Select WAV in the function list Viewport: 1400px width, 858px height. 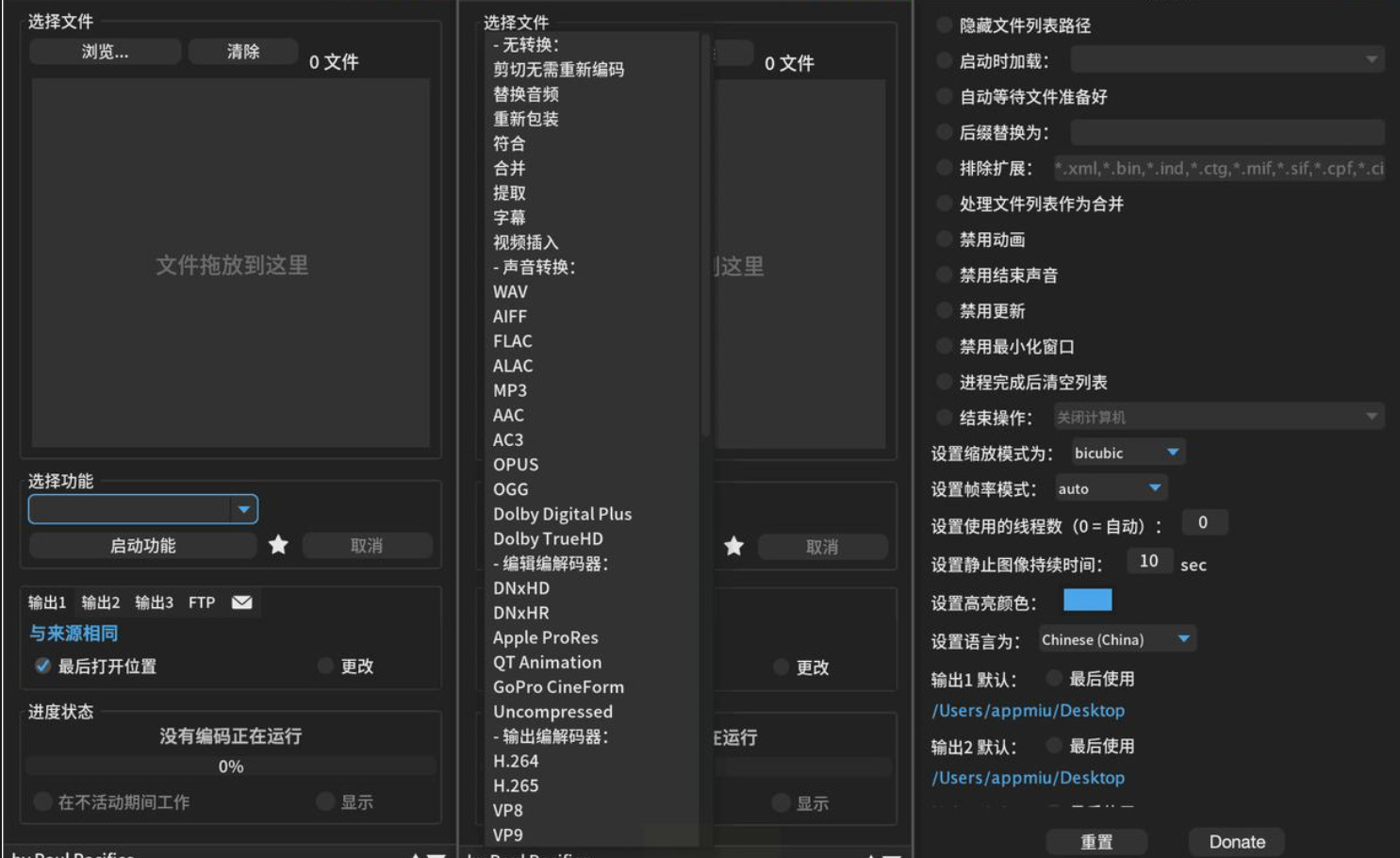coord(510,291)
